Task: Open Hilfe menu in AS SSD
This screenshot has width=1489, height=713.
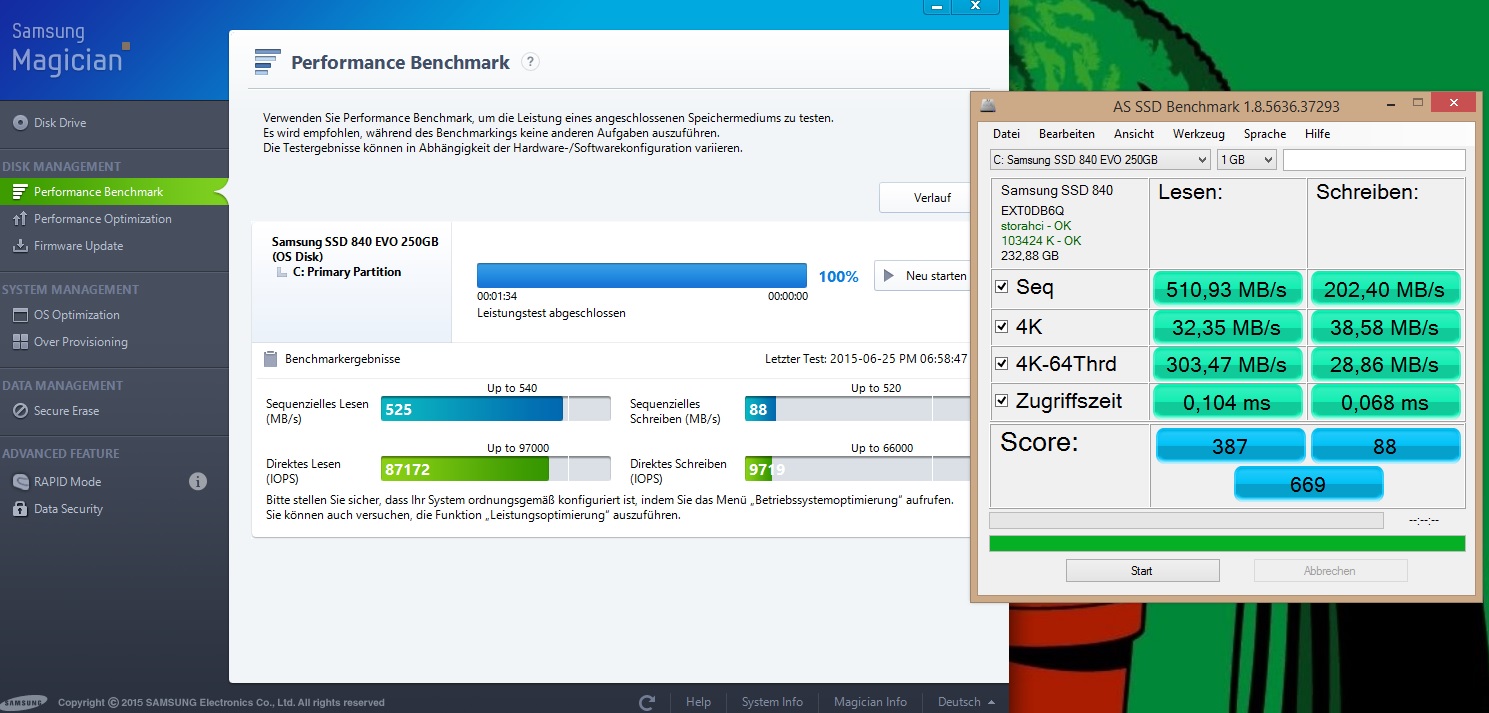Action: click(1318, 134)
